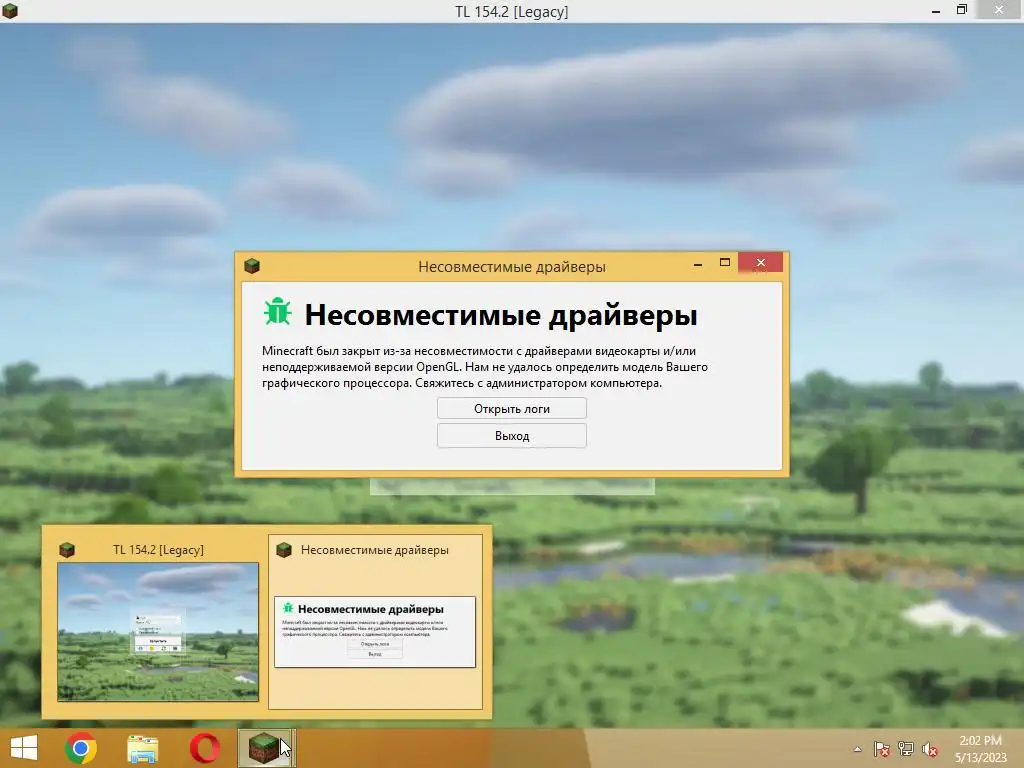Viewport: 1024px width, 768px height.
Task: Click the grass block icon beside TL 154.2 preview title
Action: (x=67, y=550)
